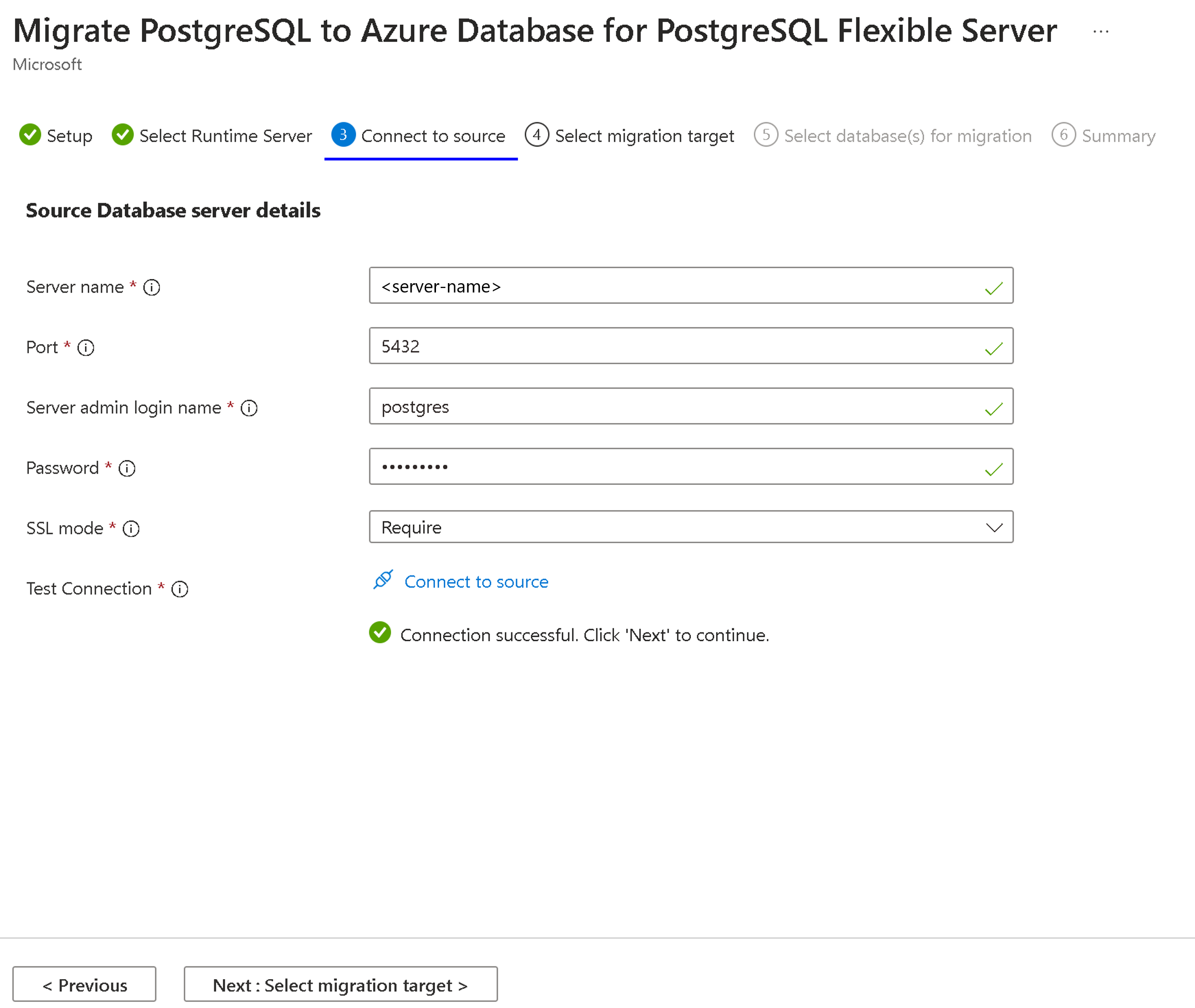Click the info icon beside Port
Screen dimensions: 1195x1008
click(x=86, y=347)
